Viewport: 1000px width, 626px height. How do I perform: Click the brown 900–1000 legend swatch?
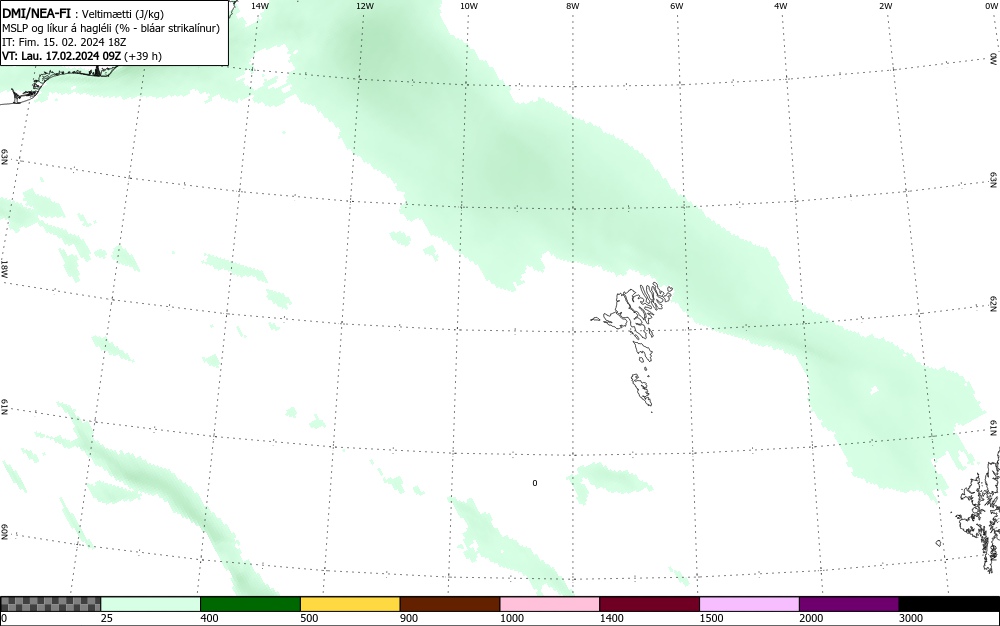pyautogui.click(x=450, y=604)
